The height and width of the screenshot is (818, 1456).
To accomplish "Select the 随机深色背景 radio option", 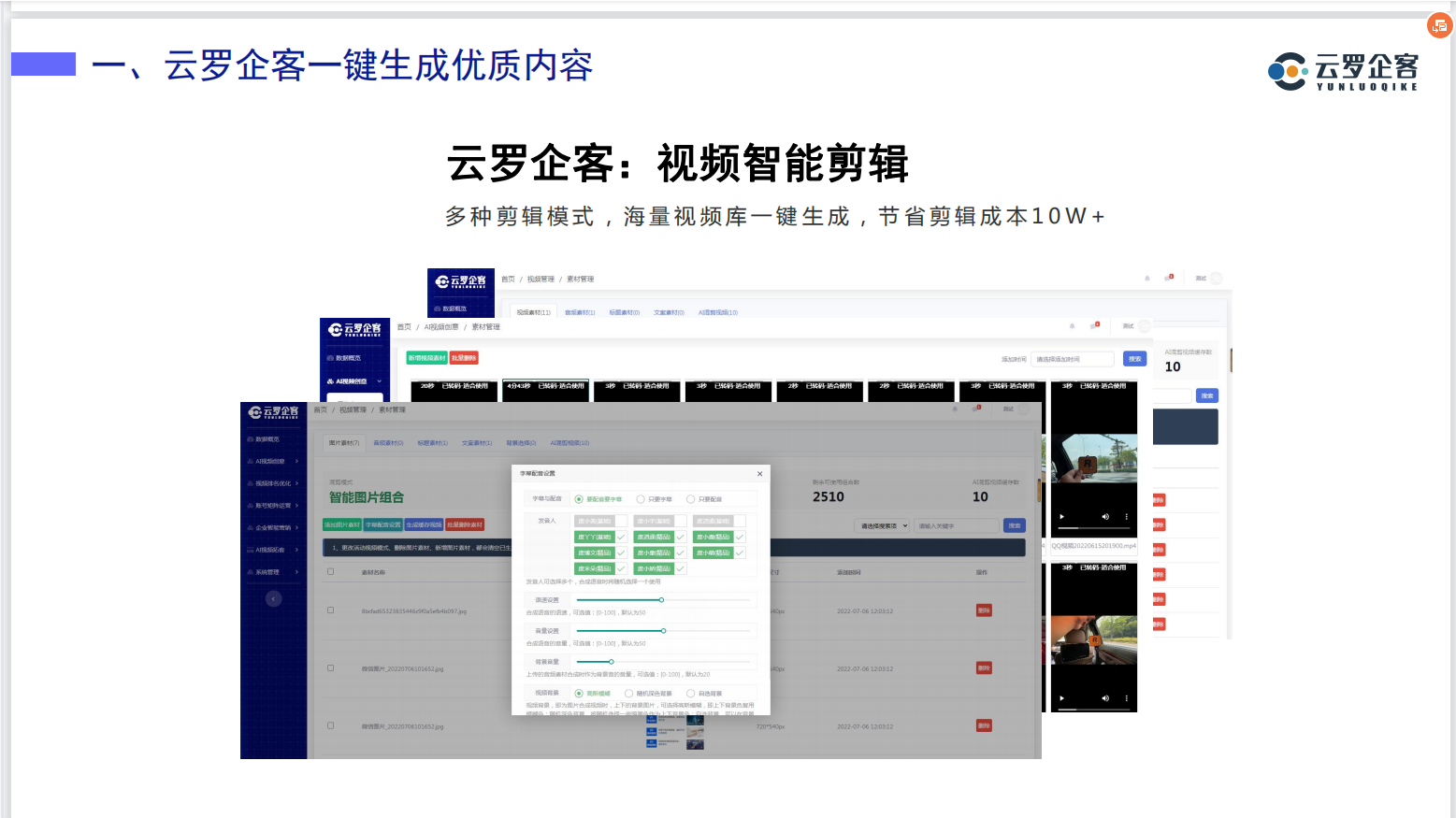I will (x=649, y=694).
